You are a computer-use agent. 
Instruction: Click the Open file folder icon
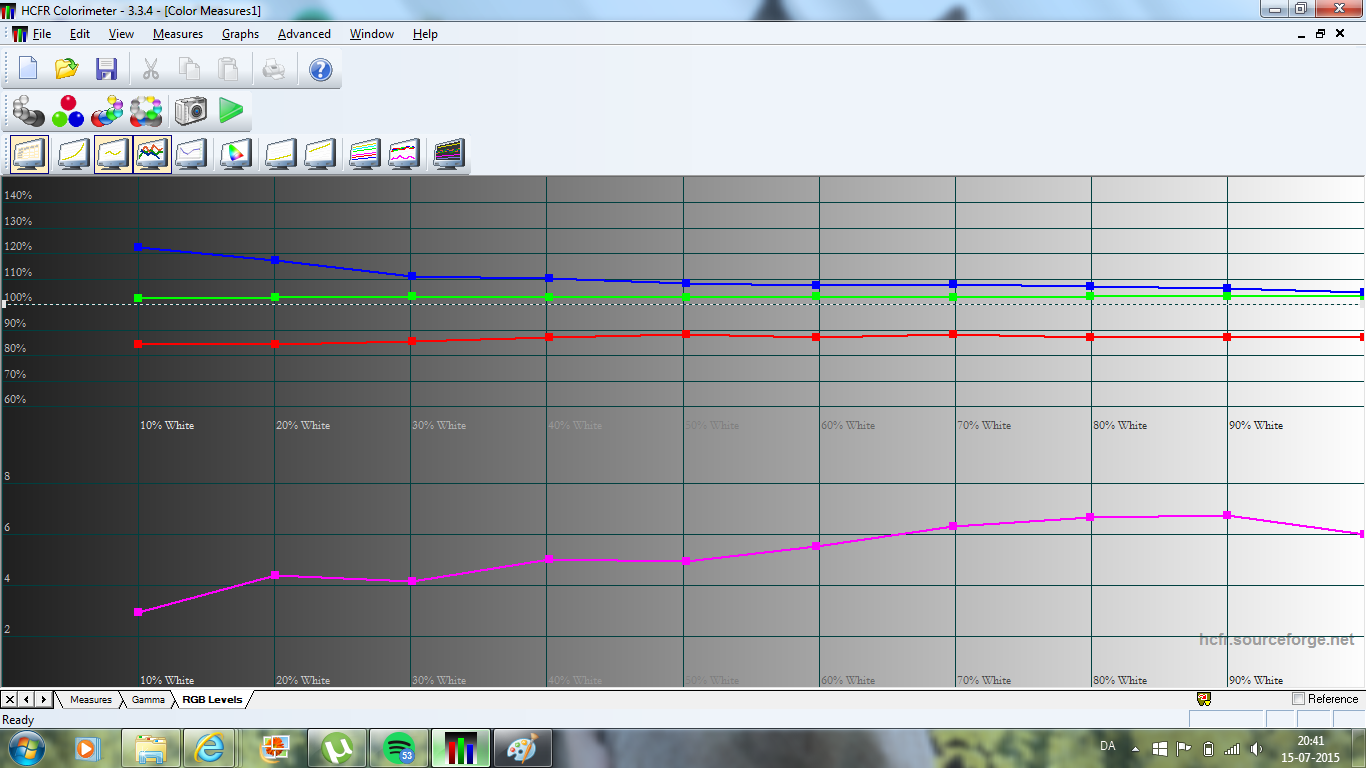coord(67,69)
